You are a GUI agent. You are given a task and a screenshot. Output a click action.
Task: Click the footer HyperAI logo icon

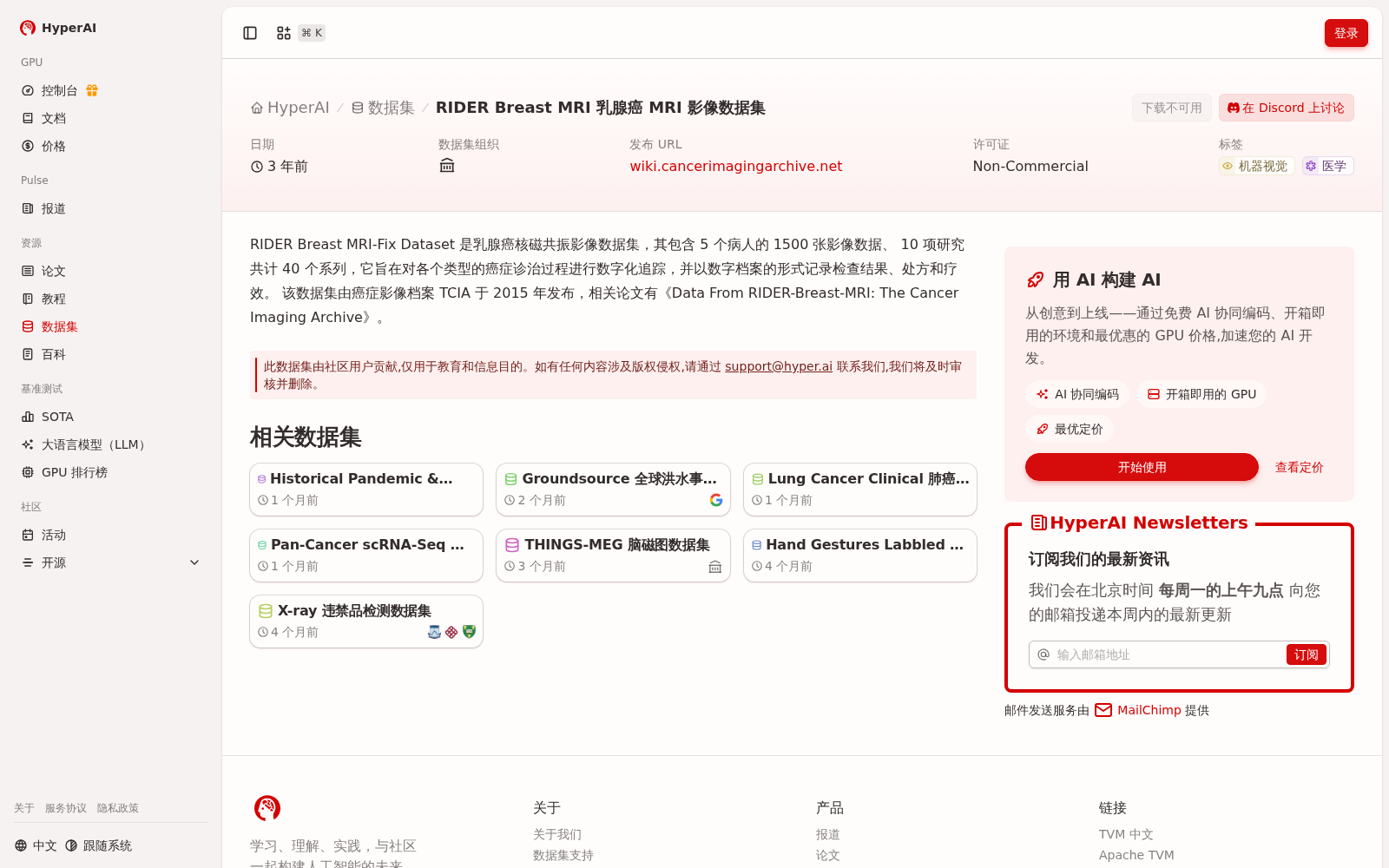(x=267, y=808)
